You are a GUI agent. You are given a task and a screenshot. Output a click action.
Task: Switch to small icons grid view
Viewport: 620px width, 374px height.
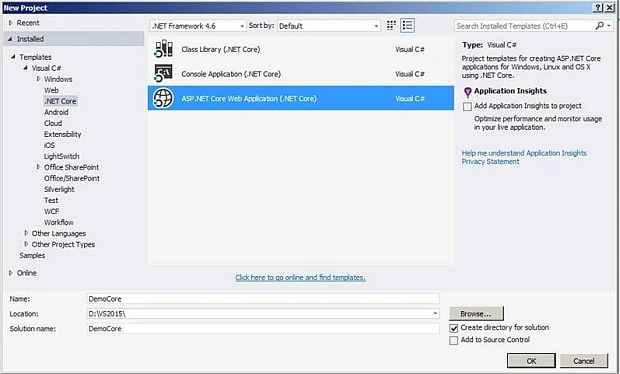391,26
